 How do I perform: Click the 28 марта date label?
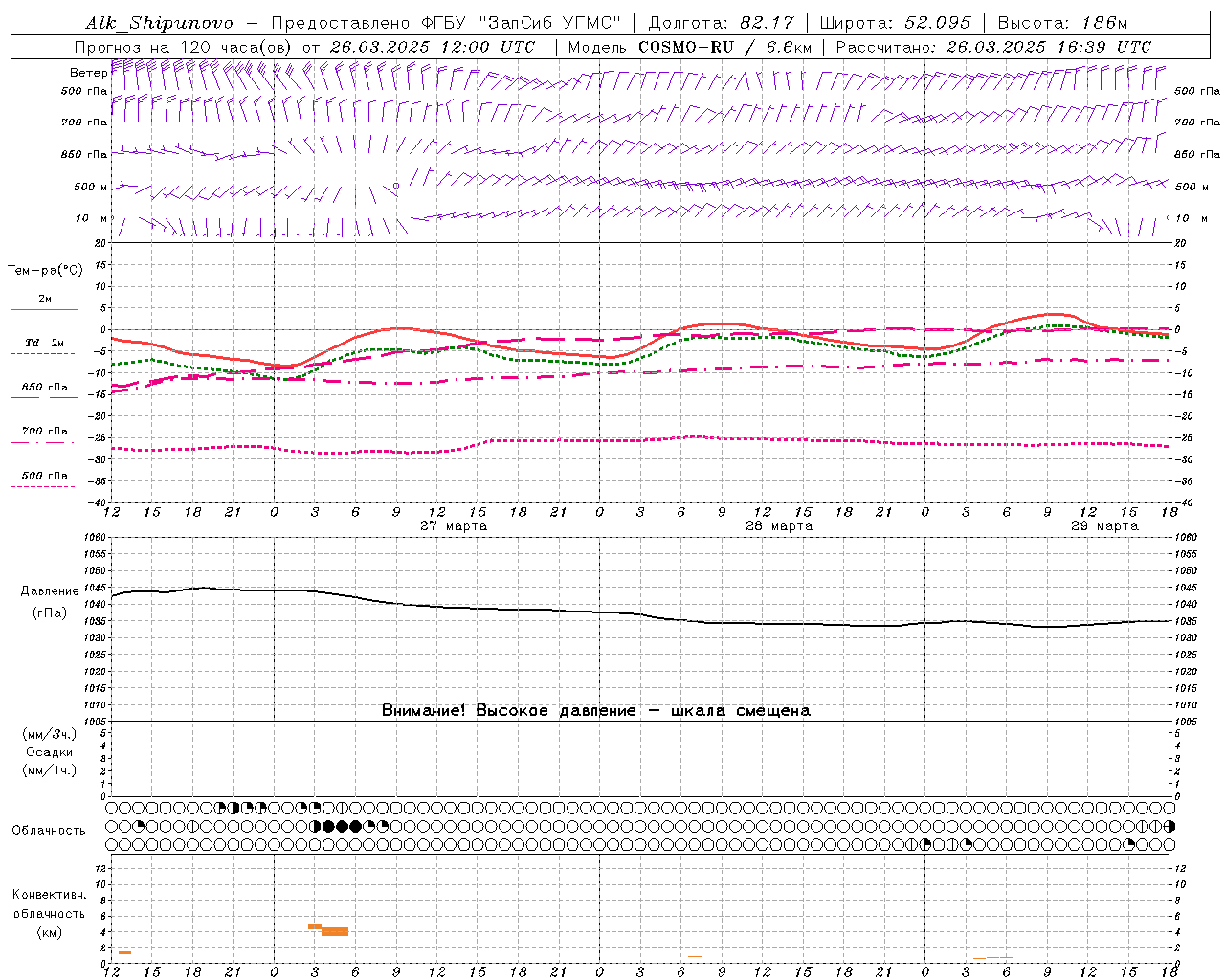pos(779,526)
